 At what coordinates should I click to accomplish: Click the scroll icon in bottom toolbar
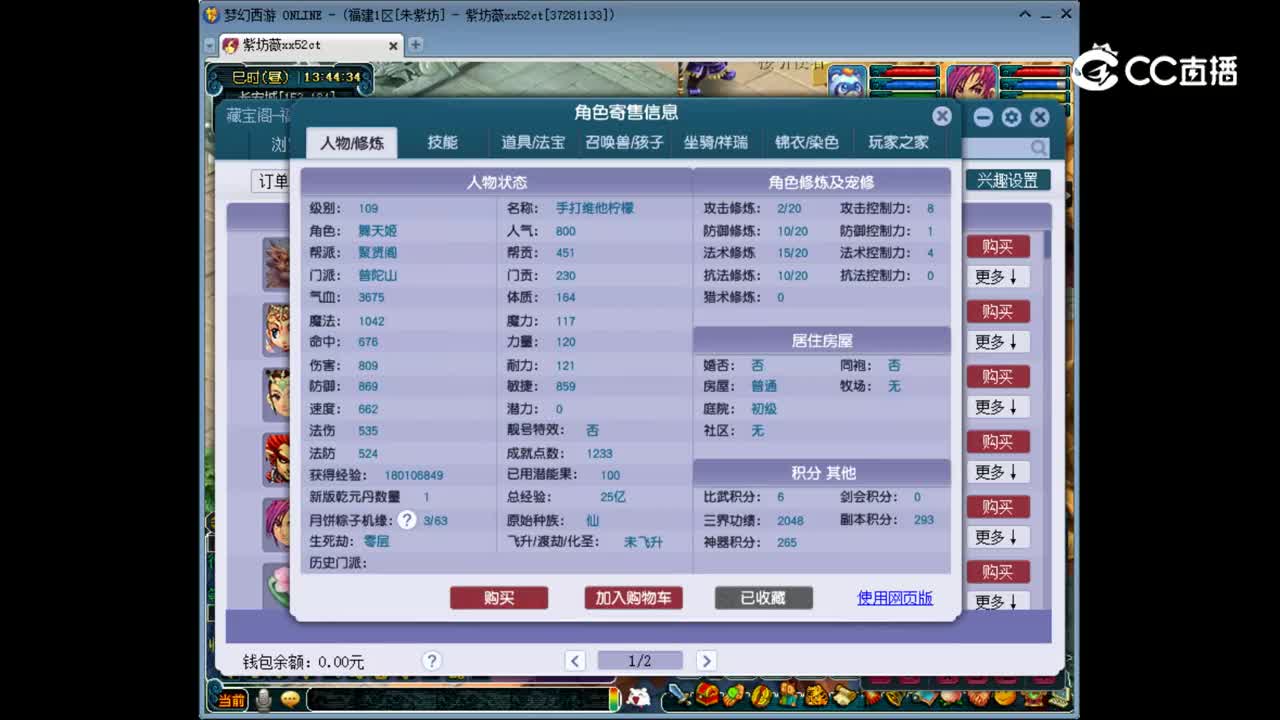844,694
